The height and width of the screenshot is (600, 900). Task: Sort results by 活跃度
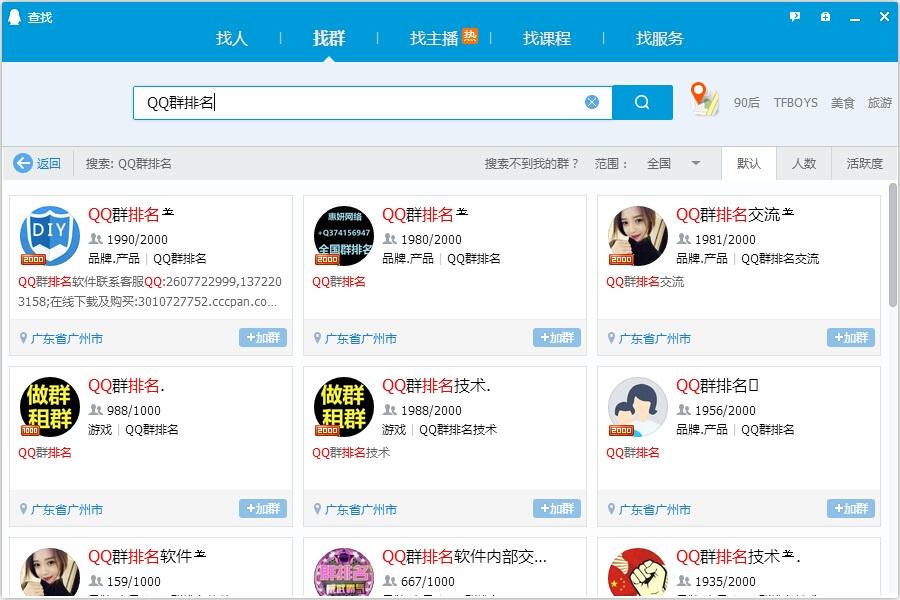tap(862, 163)
